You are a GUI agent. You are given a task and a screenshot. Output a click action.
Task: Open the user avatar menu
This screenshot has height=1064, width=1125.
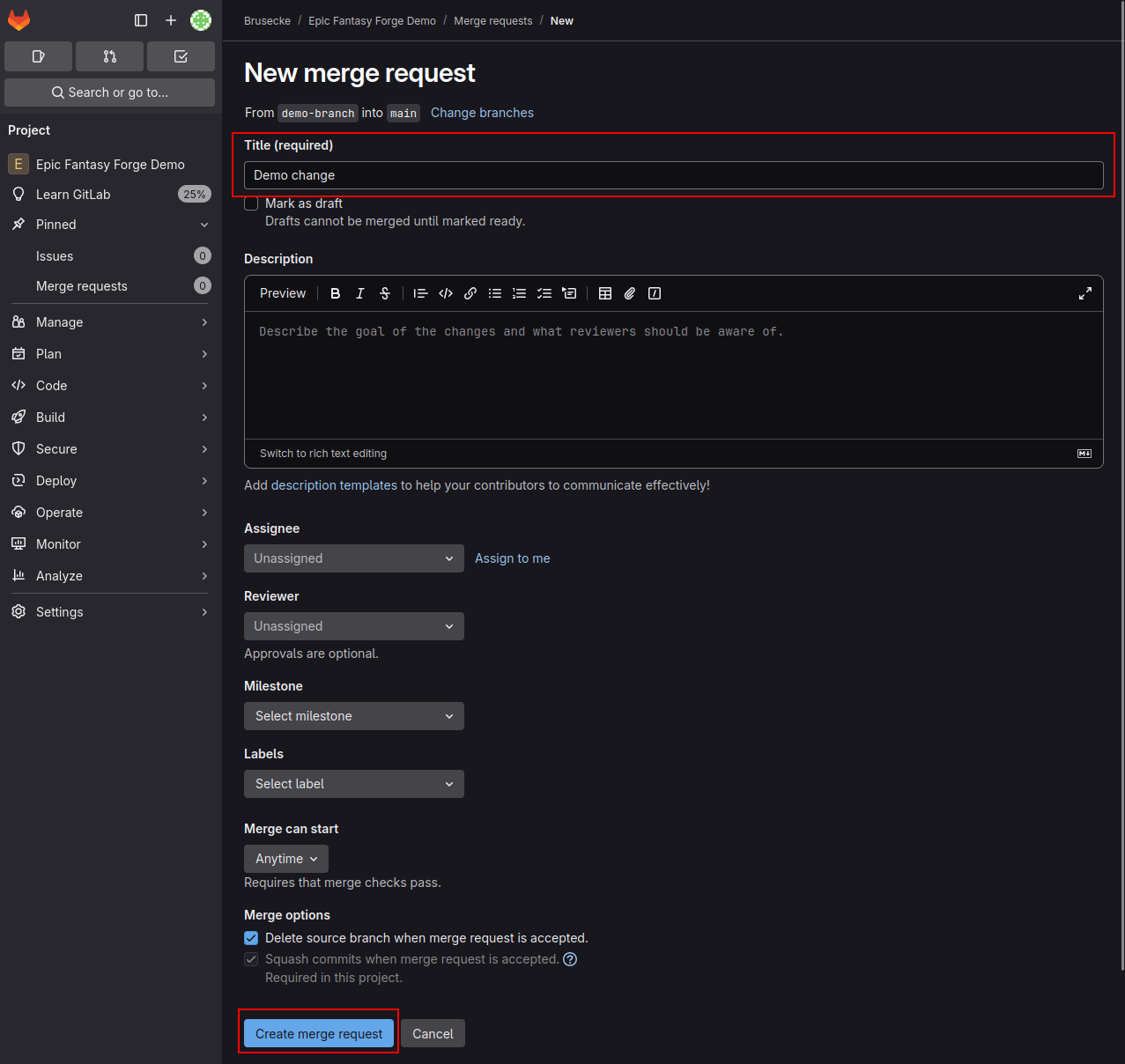tap(201, 20)
